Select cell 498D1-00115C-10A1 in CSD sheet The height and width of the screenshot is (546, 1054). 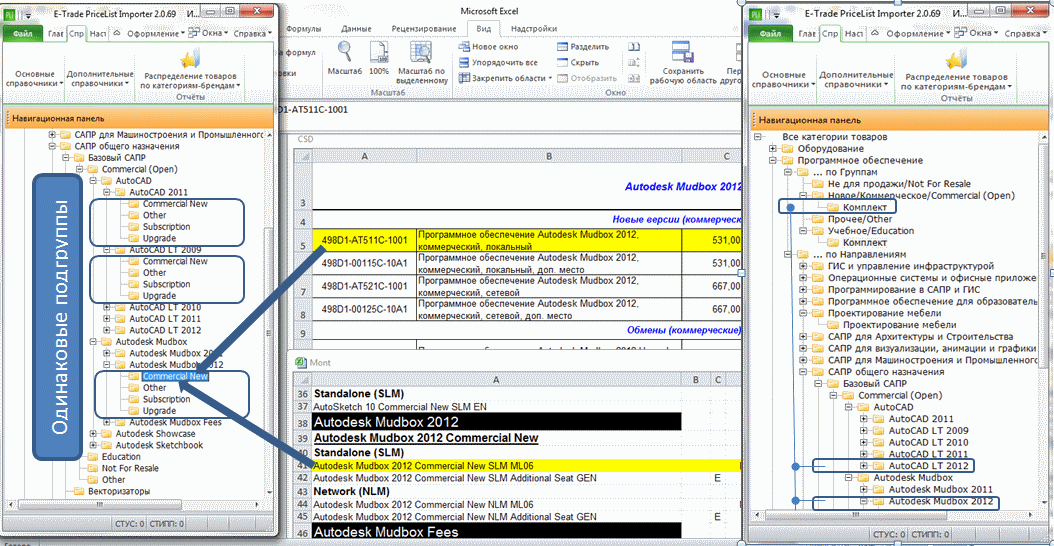(x=364, y=264)
